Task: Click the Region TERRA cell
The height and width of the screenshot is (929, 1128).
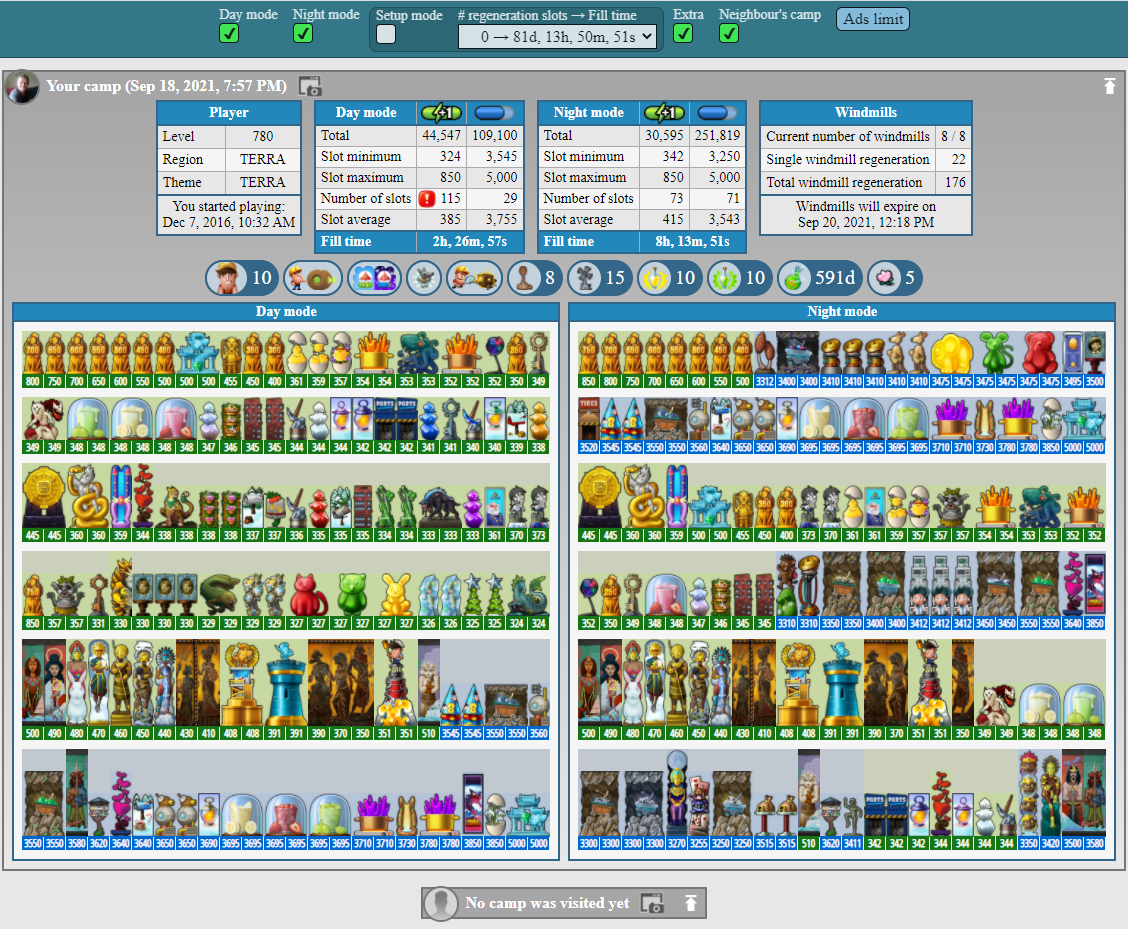Action: pyautogui.click(x=263, y=159)
